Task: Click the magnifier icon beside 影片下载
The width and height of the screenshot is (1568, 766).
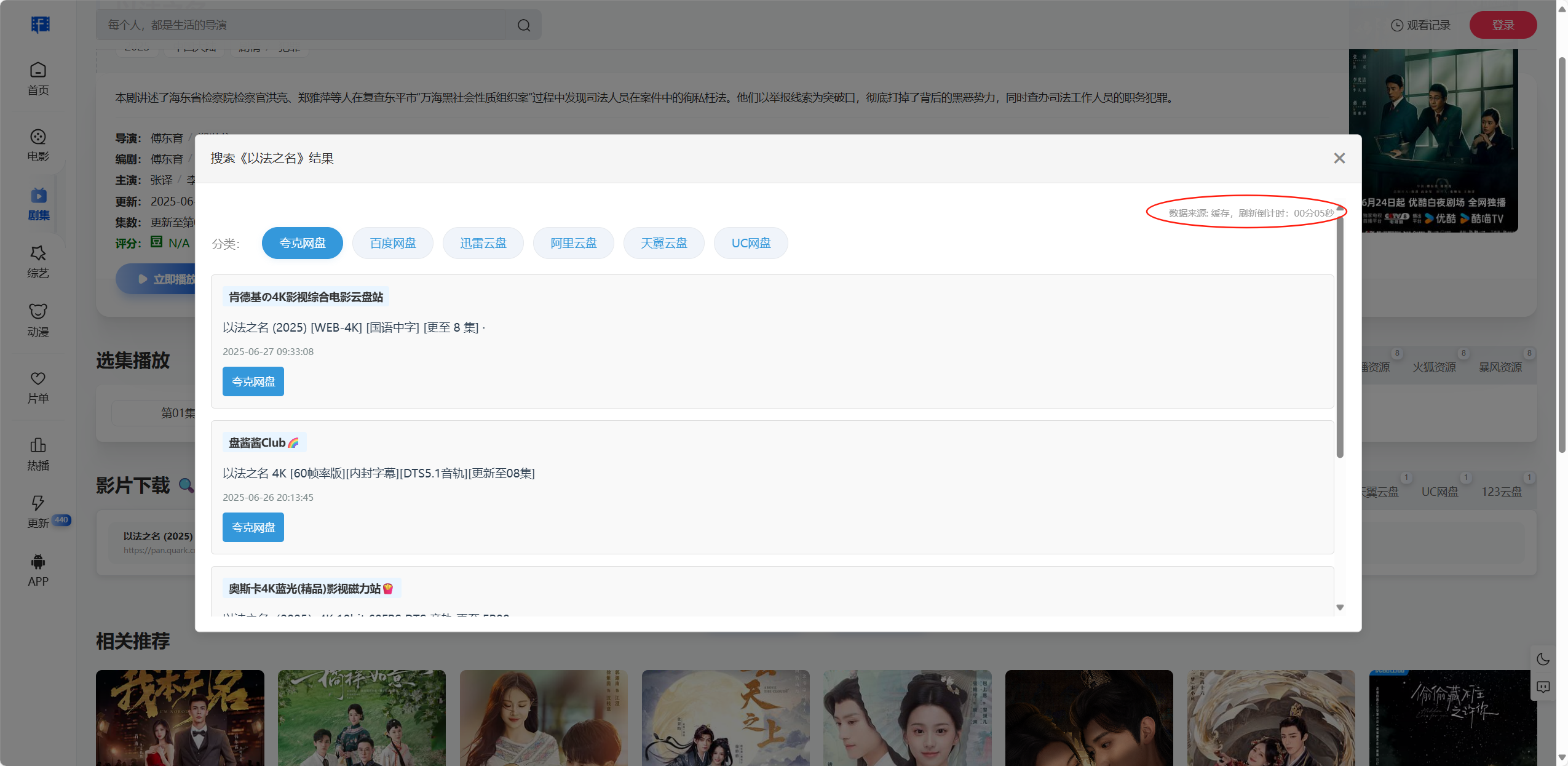Action: [x=186, y=485]
